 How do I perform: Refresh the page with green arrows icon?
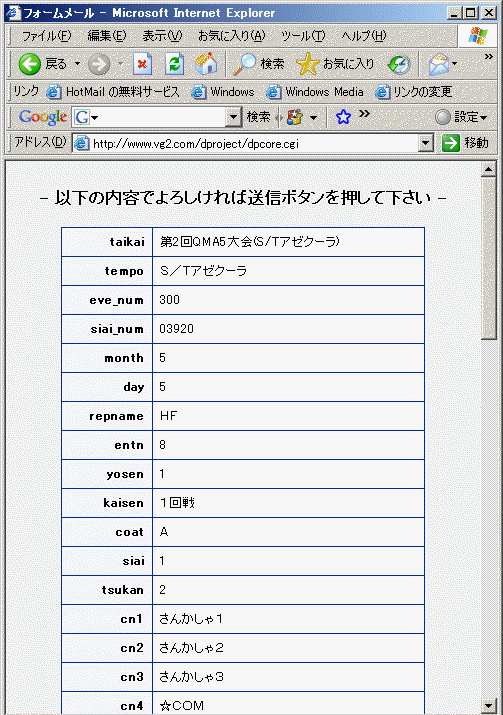click(175, 64)
